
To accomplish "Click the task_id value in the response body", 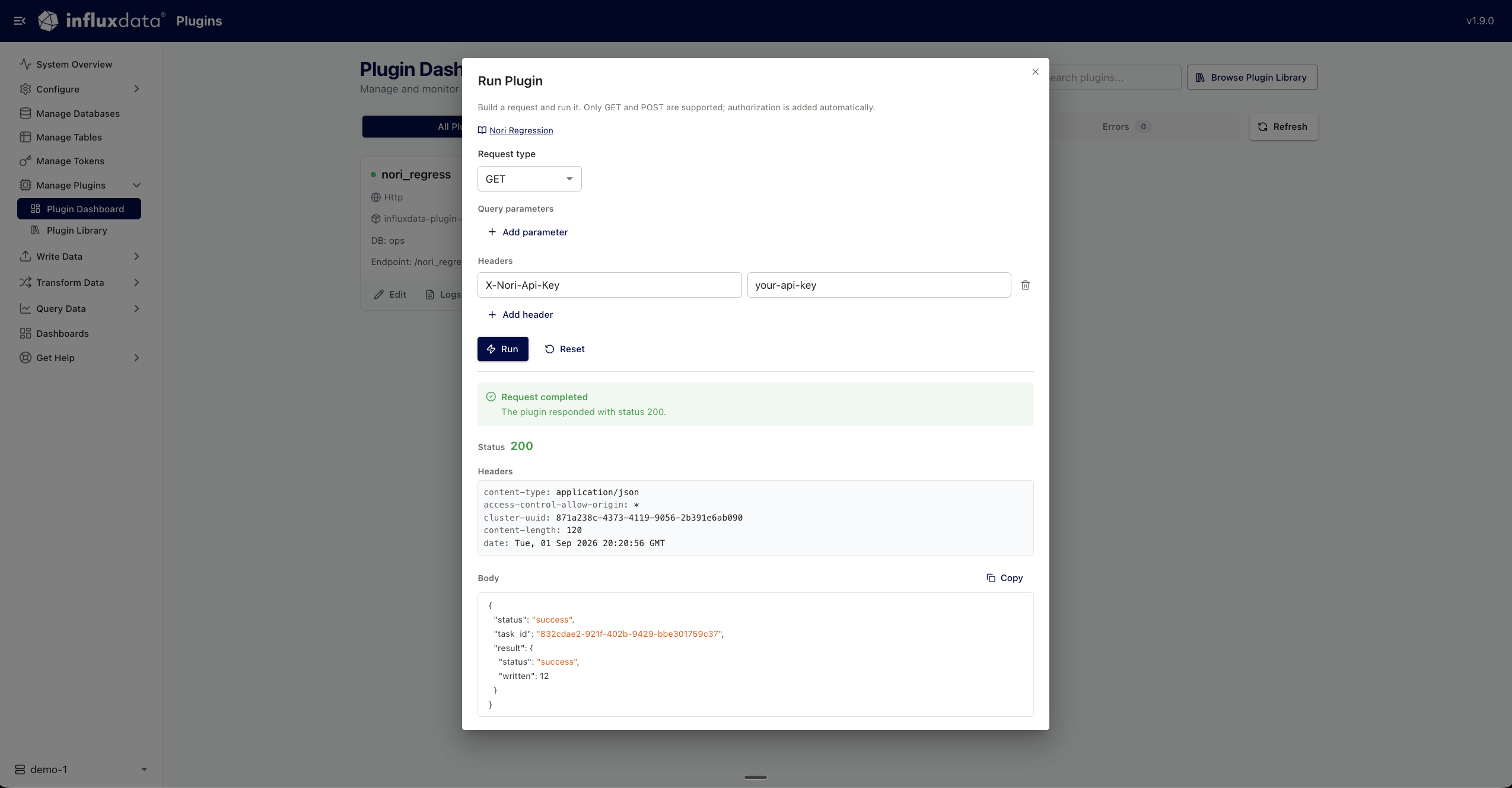I will (x=629, y=634).
